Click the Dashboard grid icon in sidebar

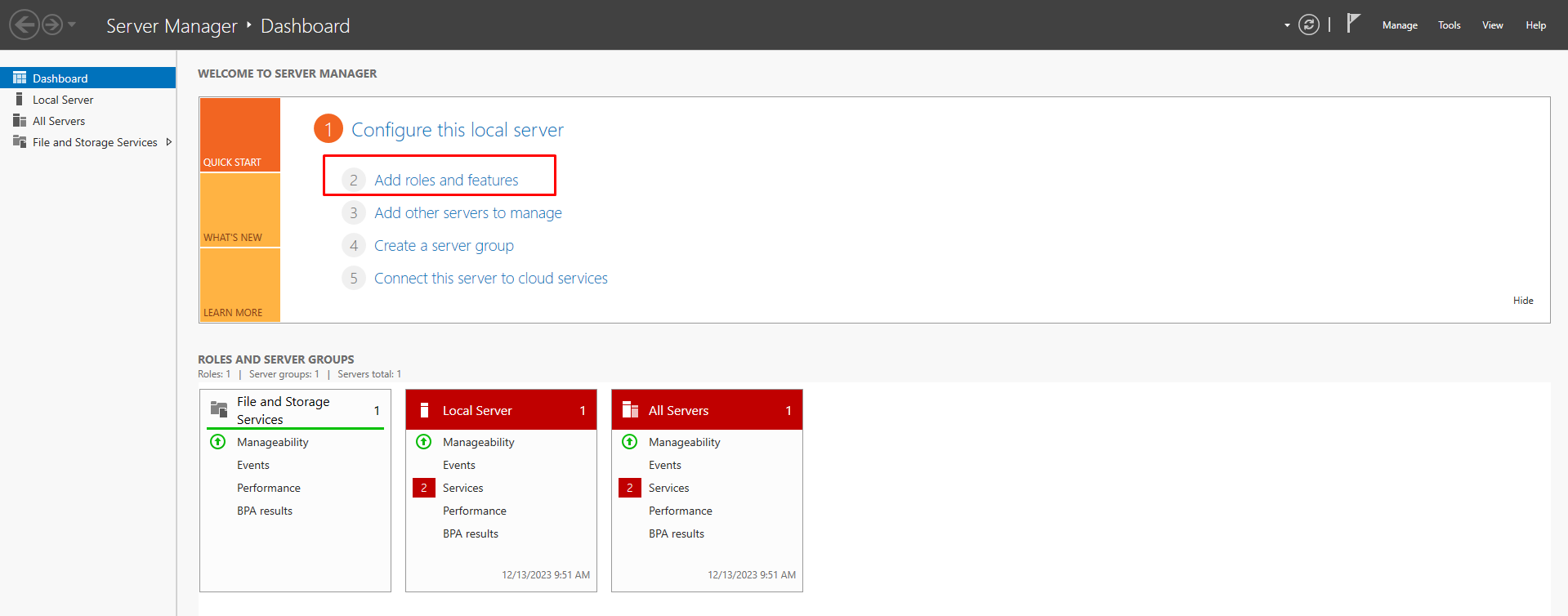(x=20, y=78)
